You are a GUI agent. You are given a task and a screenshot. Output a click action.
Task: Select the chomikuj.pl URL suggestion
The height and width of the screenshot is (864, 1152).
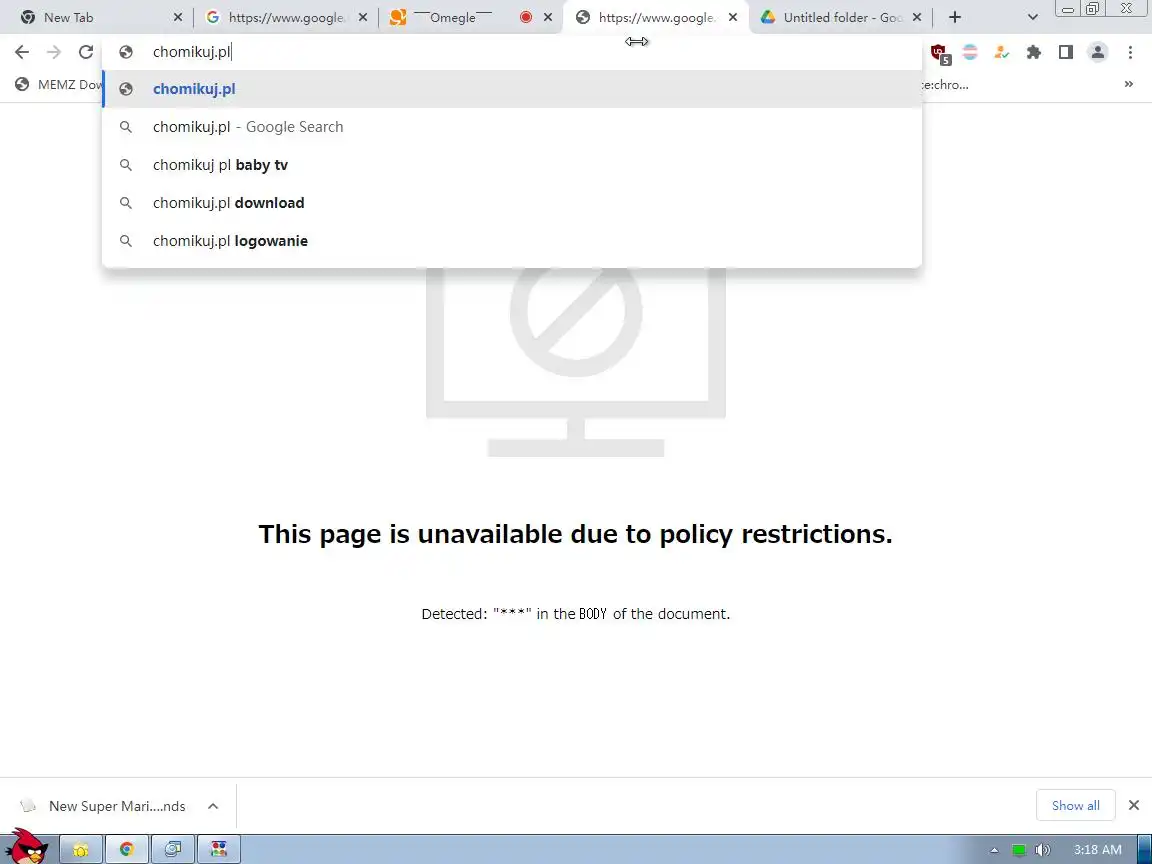(512, 89)
